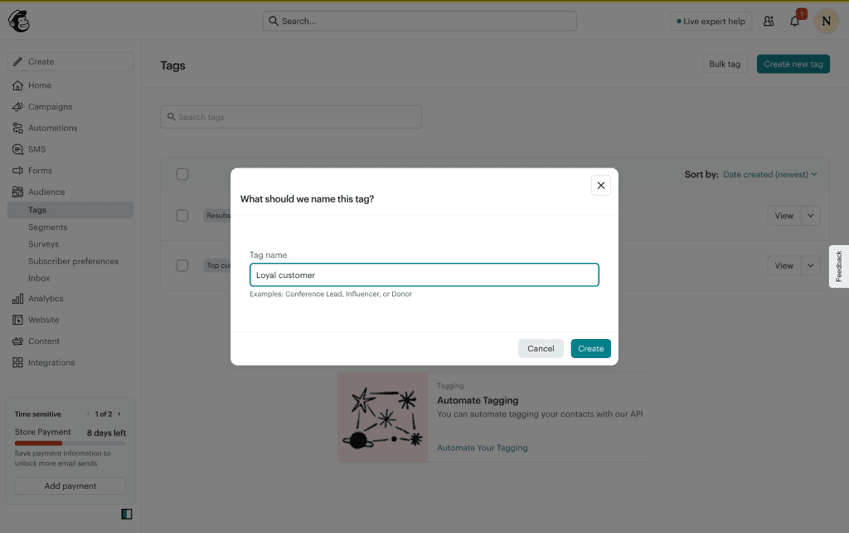Click the invite users icon in header
849x533 pixels.
click(768, 21)
